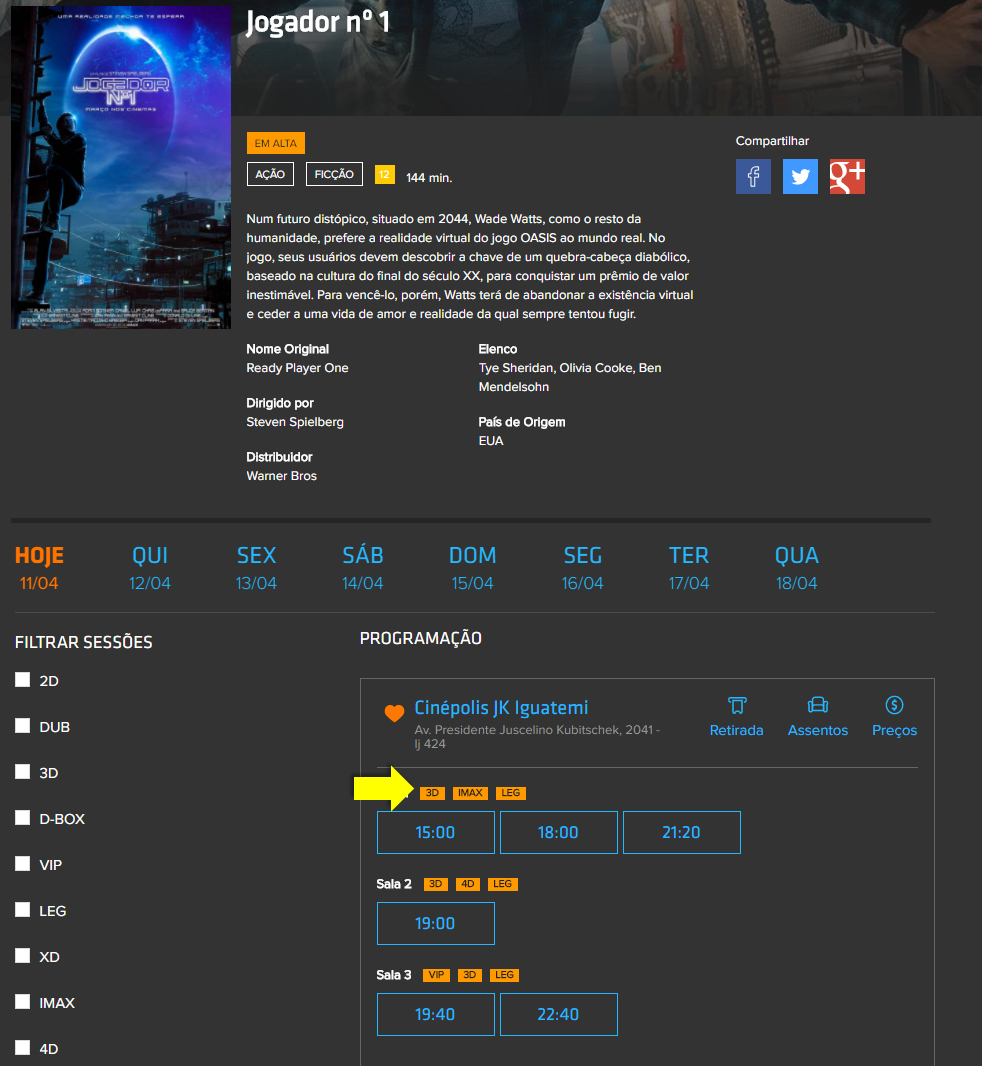Enable the DUB session filter
Image resolution: width=982 pixels, height=1066 pixels.
coord(23,726)
